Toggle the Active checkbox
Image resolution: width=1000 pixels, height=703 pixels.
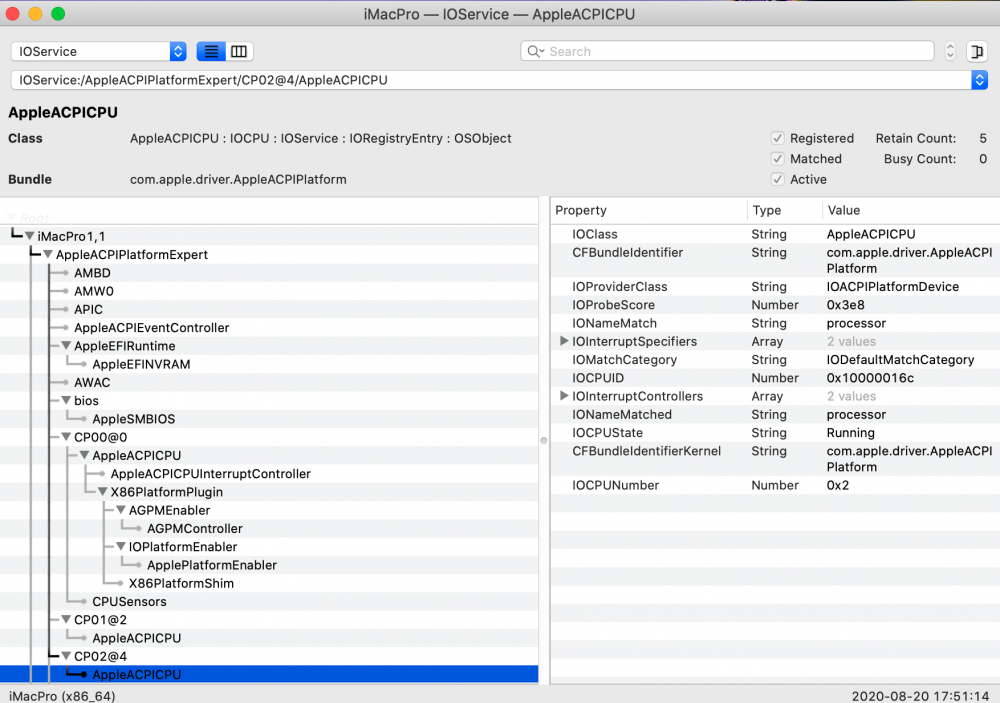click(x=777, y=179)
